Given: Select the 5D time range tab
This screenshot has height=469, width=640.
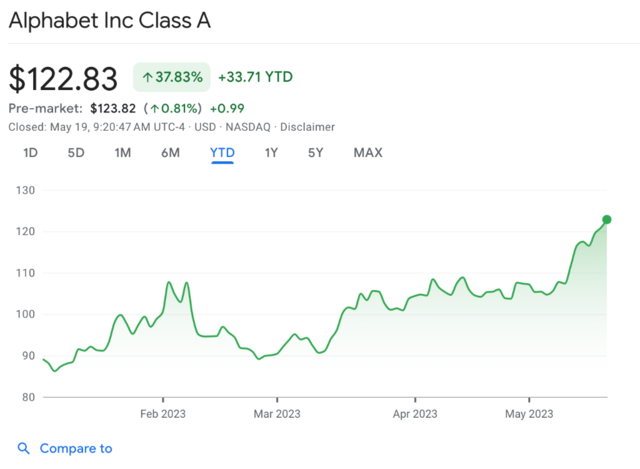Looking at the screenshot, I should pos(76,153).
